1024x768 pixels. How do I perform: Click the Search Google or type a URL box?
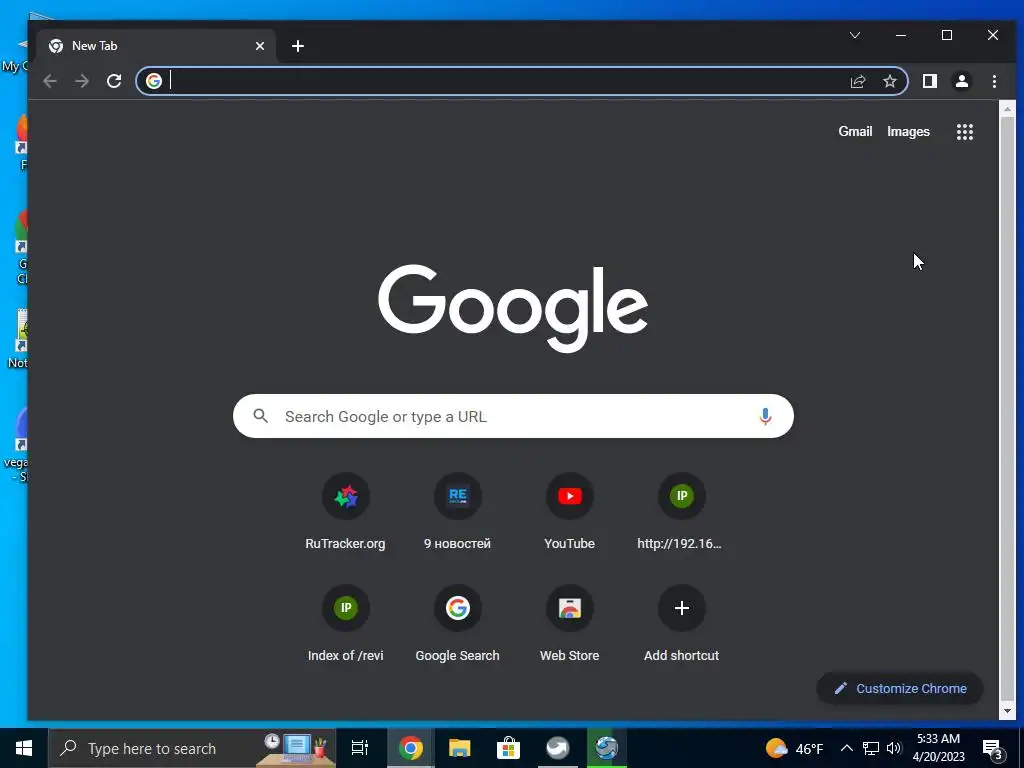pyautogui.click(x=513, y=416)
